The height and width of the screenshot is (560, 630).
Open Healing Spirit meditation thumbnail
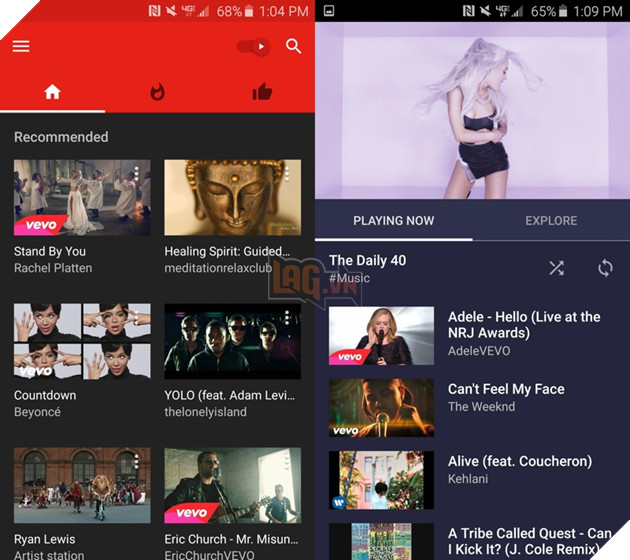pos(232,197)
